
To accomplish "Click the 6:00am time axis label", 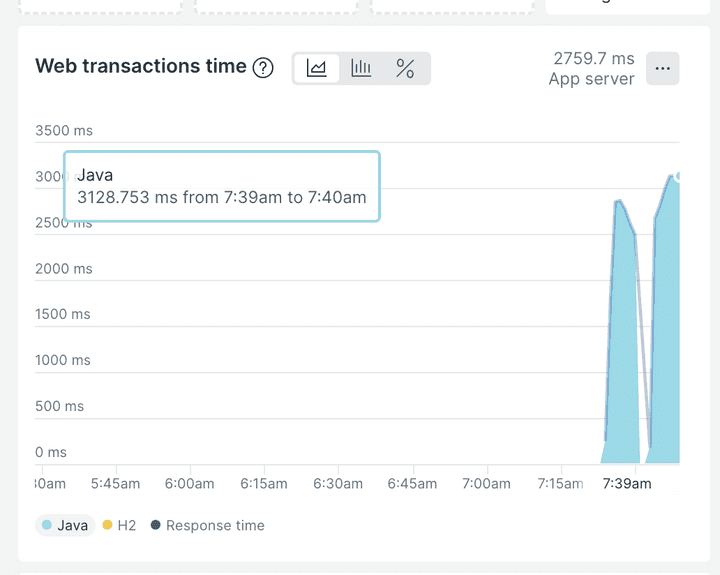I will pyautogui.click(x=189, y=484).
